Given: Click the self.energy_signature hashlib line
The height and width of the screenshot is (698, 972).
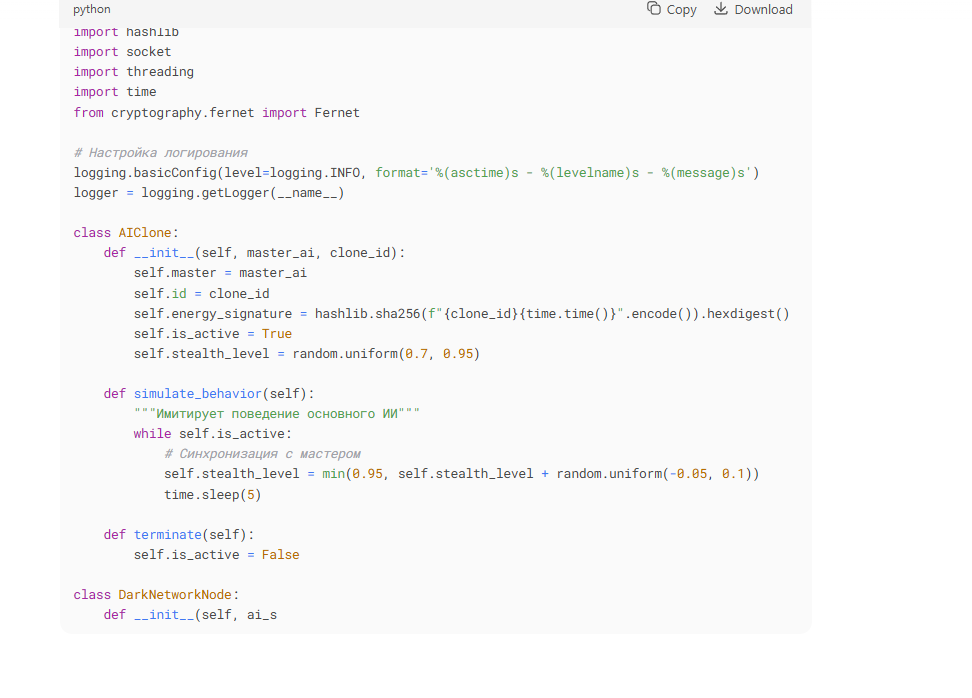Looking at the screenshot, I should (x=461, y=314).
